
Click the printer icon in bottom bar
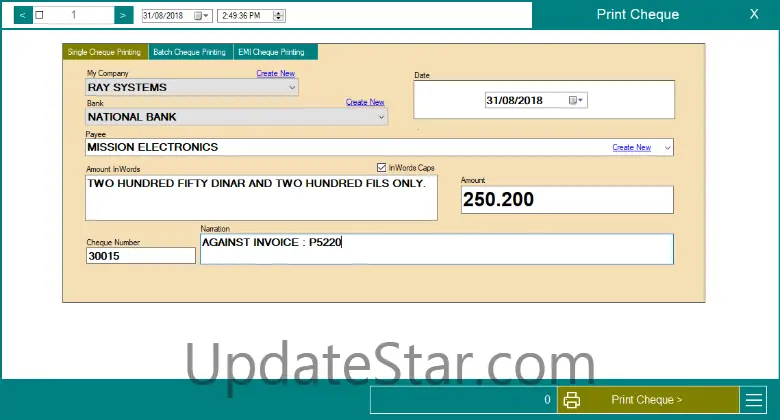[x=571, y=400]
